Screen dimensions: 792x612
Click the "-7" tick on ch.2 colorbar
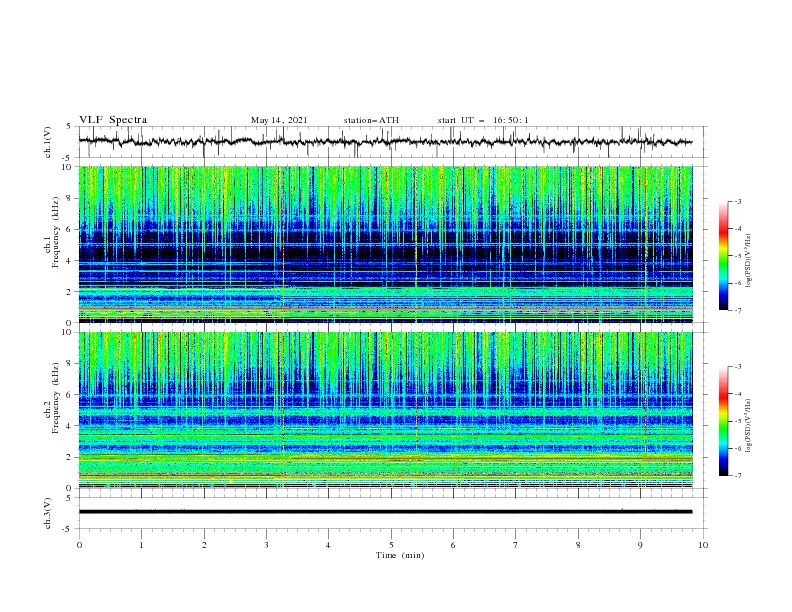(738, 476)
